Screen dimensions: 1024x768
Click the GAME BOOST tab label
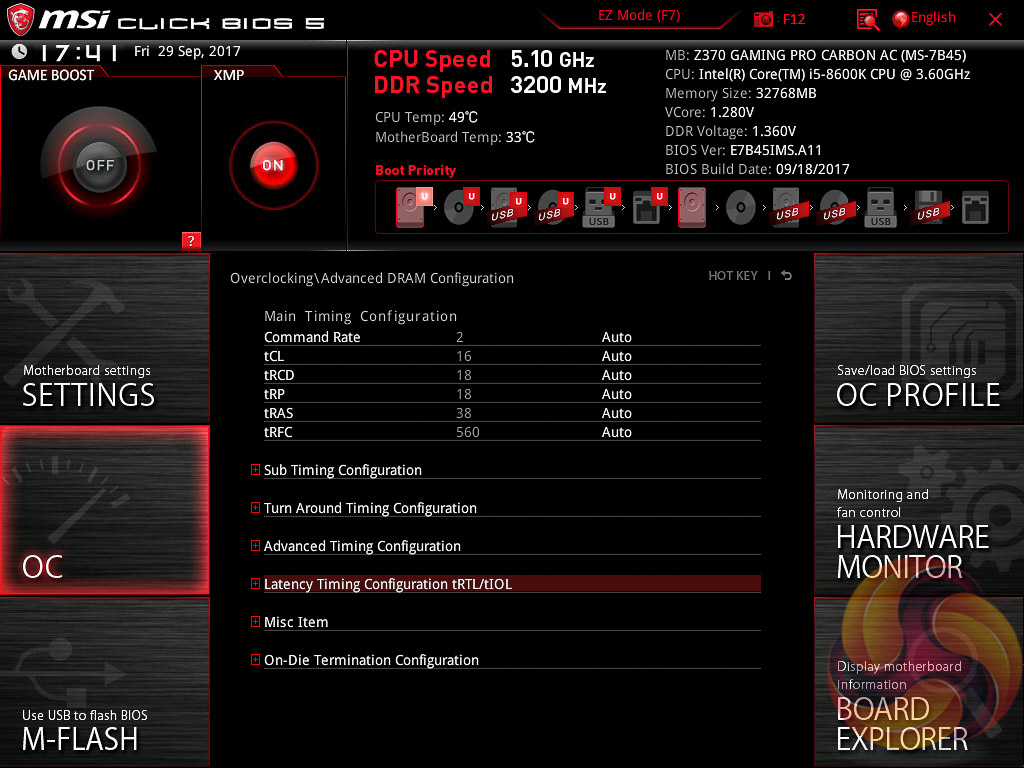pos(51,75)
